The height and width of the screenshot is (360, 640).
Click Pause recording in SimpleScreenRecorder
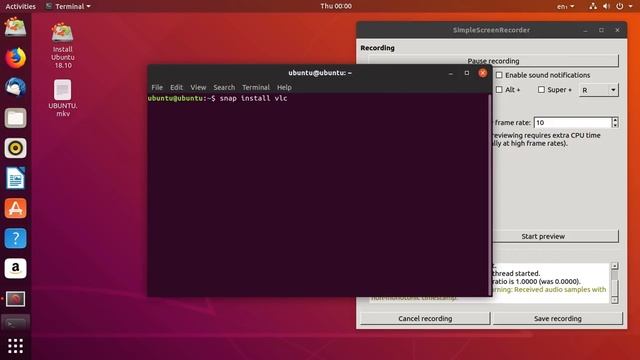pyautogui.click(x=493, y=61)
